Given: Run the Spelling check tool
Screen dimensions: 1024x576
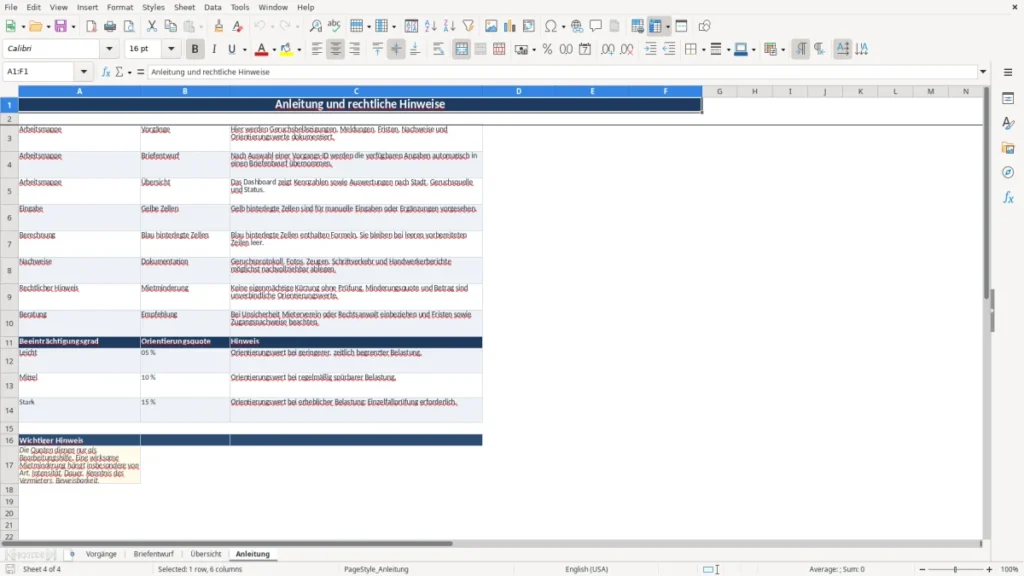Looking at the screenshot, I should coord(334,26).
